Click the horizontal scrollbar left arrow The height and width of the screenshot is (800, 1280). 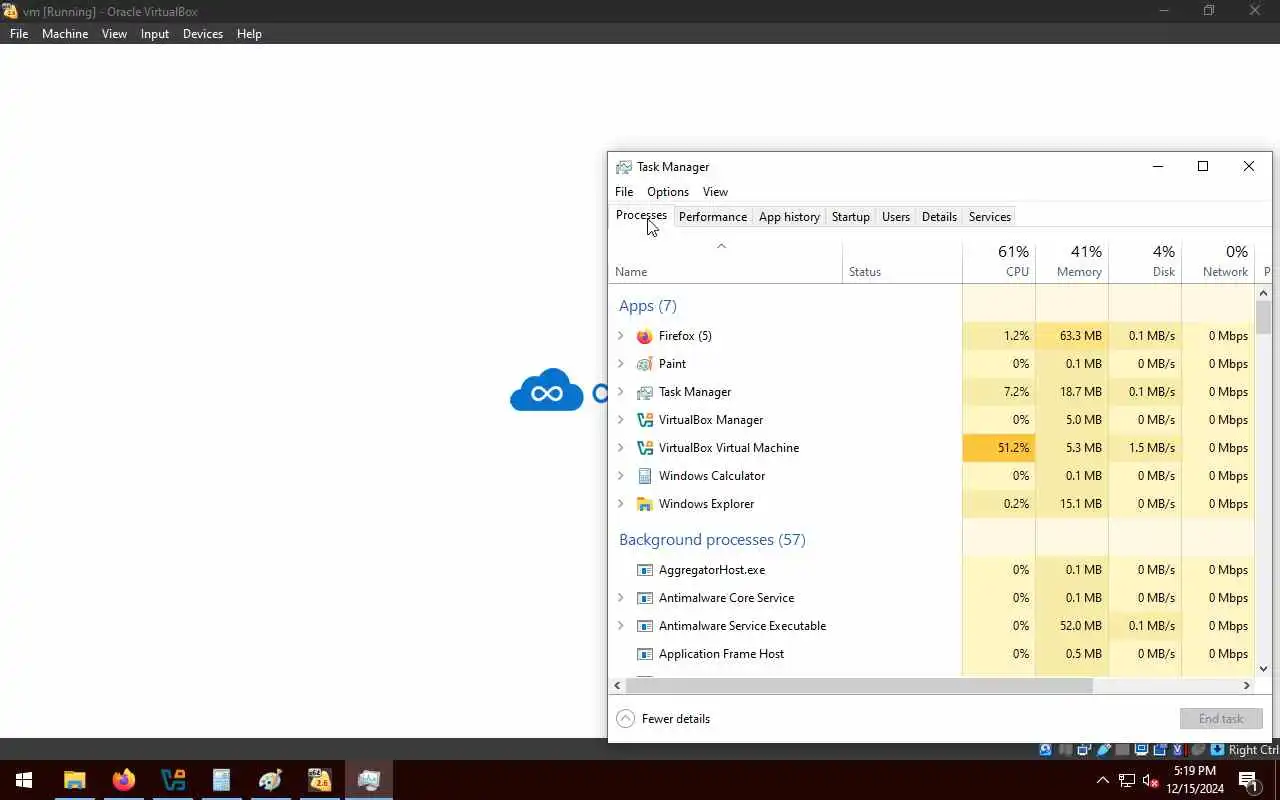(x=617, y=686)
